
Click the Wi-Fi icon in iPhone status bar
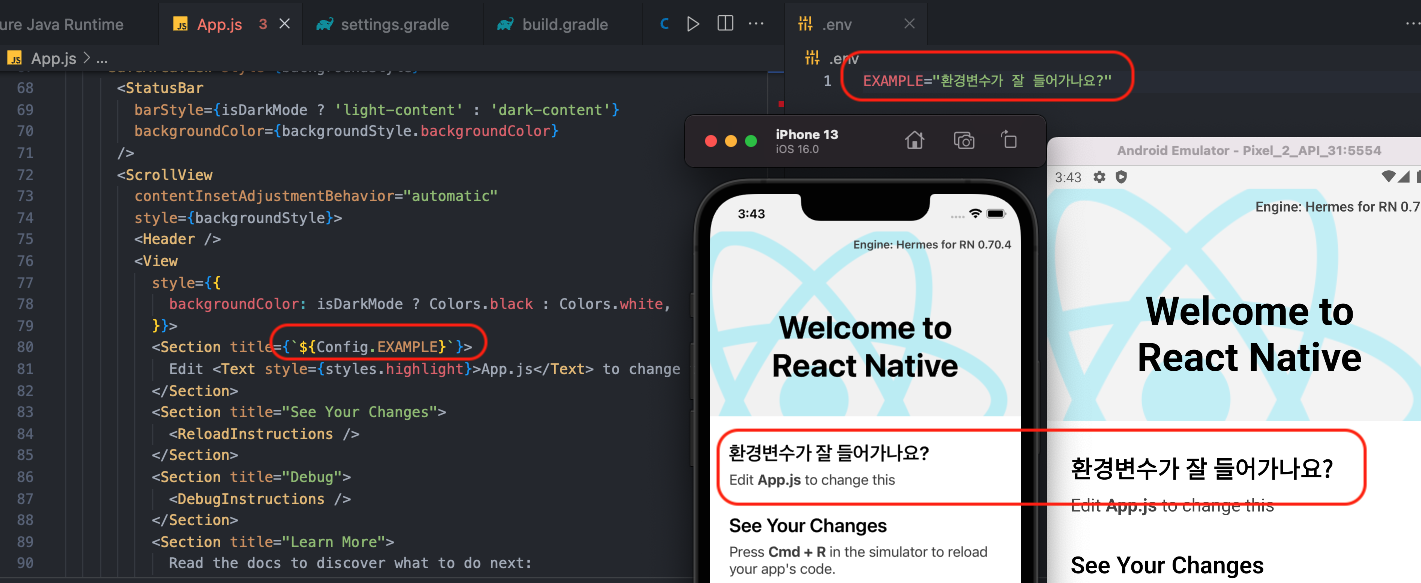pyautogui.click(x=976, y=214)
